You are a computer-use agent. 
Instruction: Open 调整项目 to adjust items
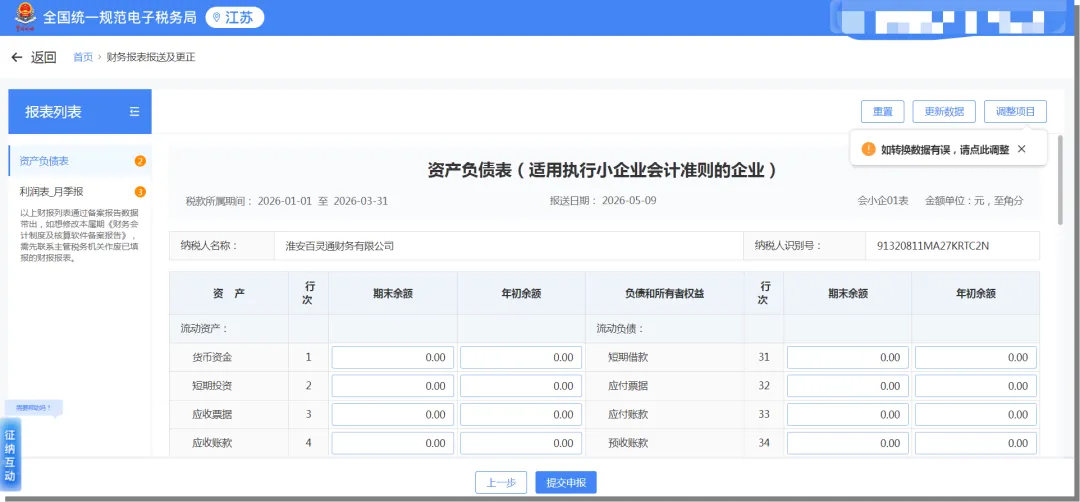click(x=1015, y=112)
